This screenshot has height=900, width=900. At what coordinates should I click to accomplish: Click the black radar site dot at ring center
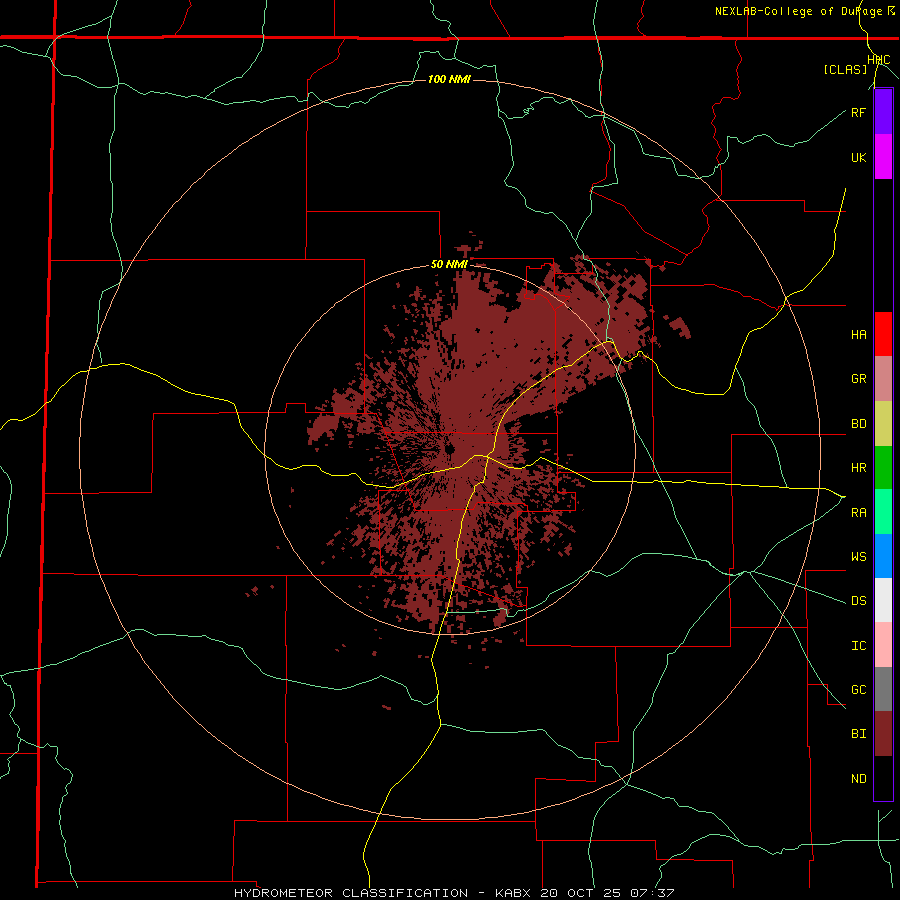pyautogui.click(x=449, y=448)
